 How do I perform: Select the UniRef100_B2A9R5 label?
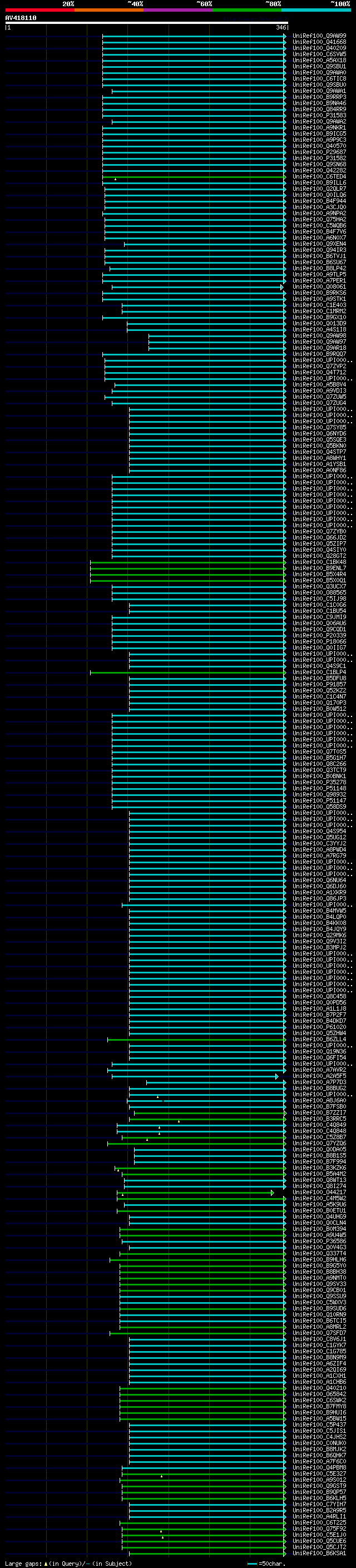coord(319,1510)
